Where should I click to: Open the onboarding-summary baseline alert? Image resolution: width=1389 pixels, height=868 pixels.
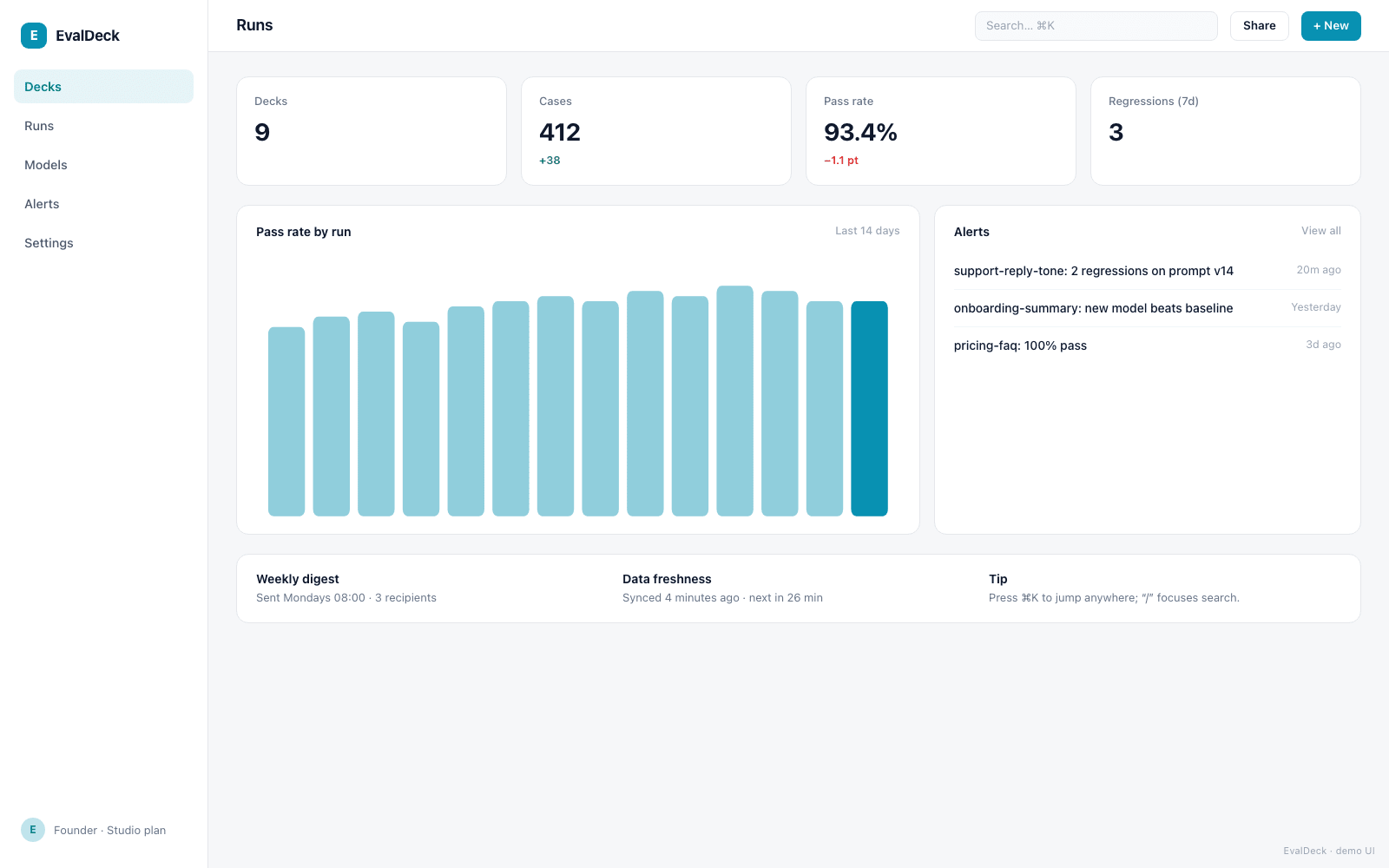click(1147, 308)
